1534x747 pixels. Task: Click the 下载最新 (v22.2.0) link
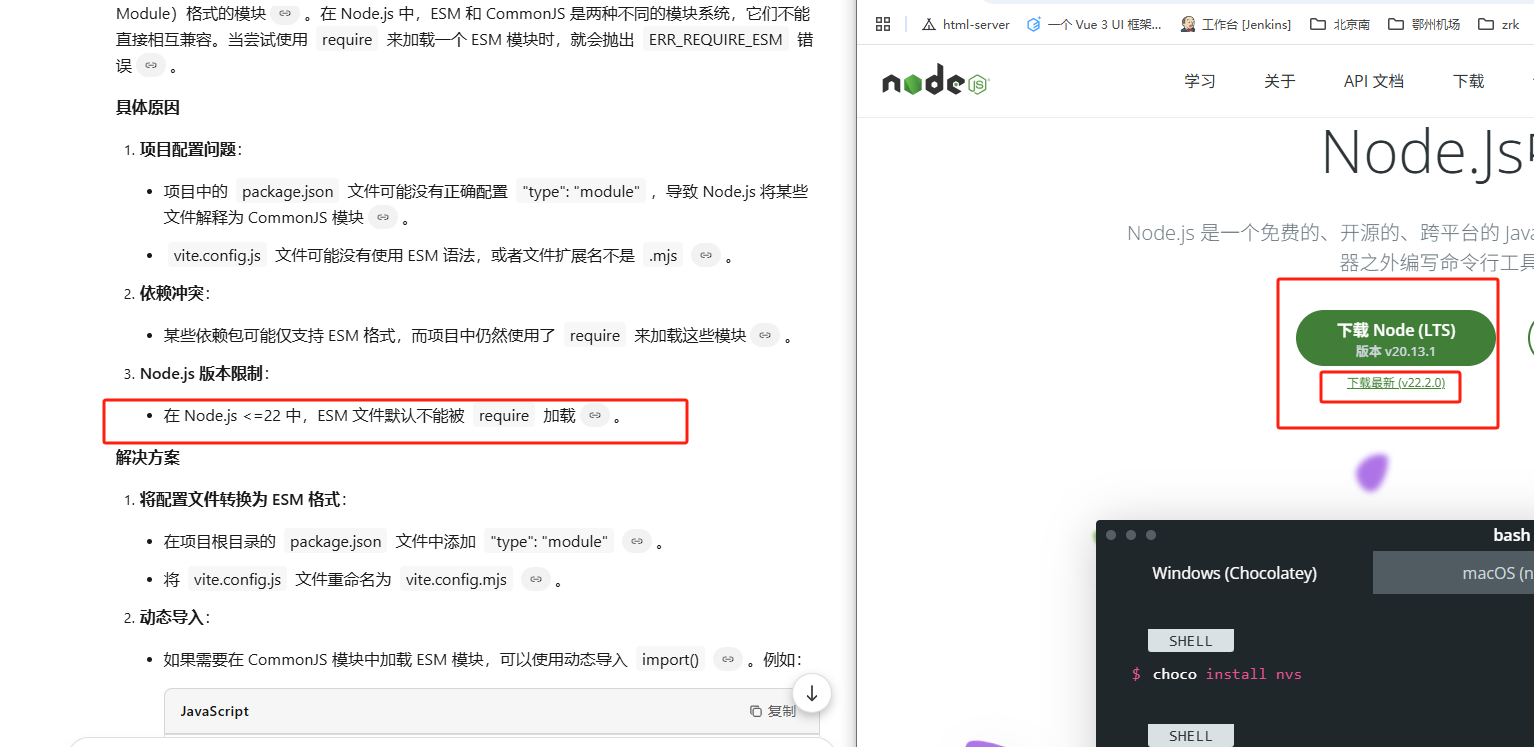tap(1390, 382)
